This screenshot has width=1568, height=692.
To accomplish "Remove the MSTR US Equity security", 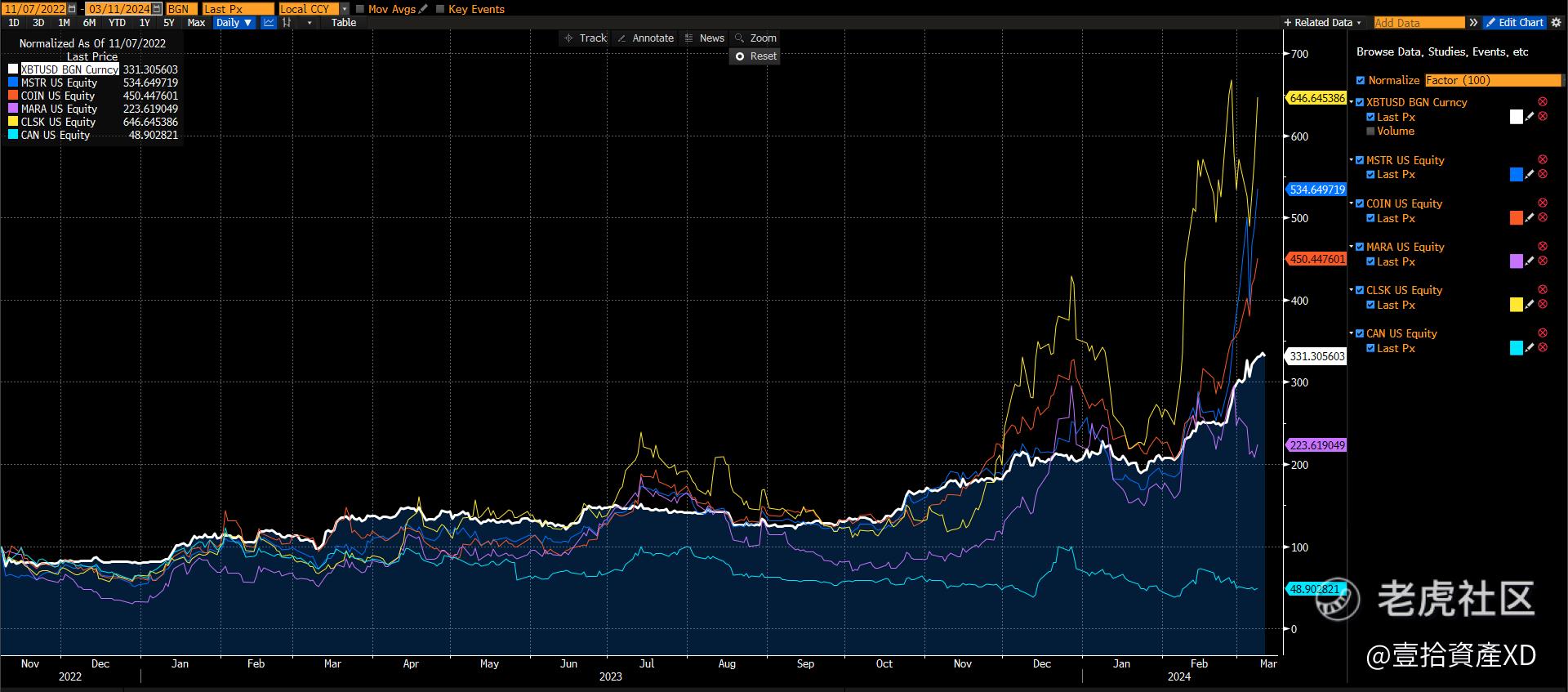I will (x=1543, y=160).
